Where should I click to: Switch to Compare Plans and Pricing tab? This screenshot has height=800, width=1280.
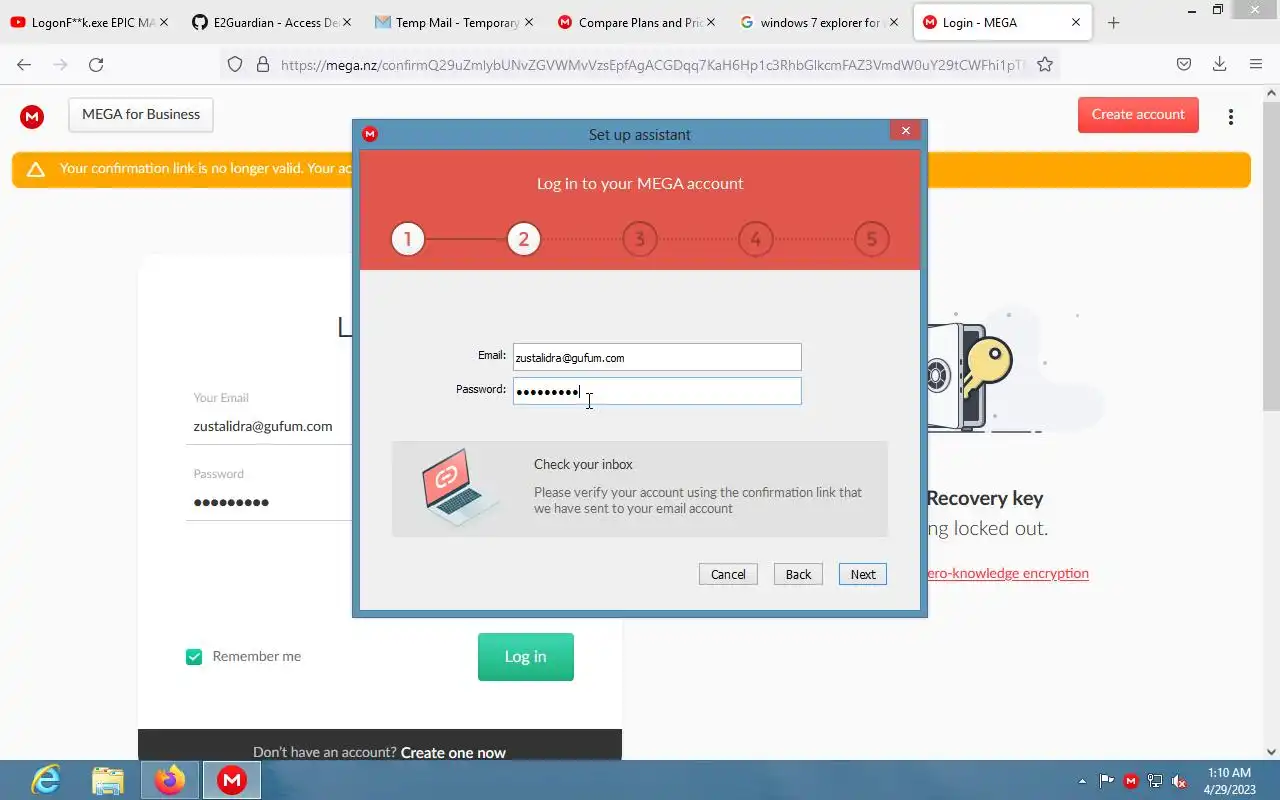click(x=636, y=22)
